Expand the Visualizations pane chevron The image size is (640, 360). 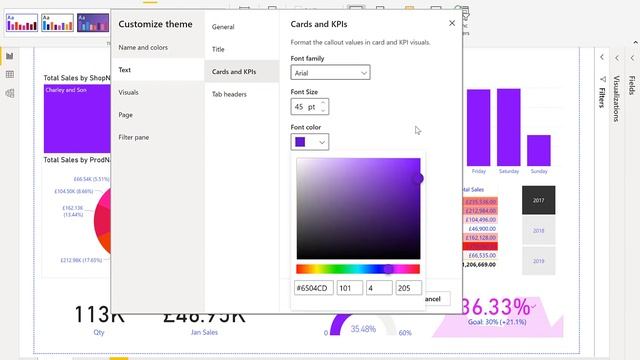[x=617, y=58]
